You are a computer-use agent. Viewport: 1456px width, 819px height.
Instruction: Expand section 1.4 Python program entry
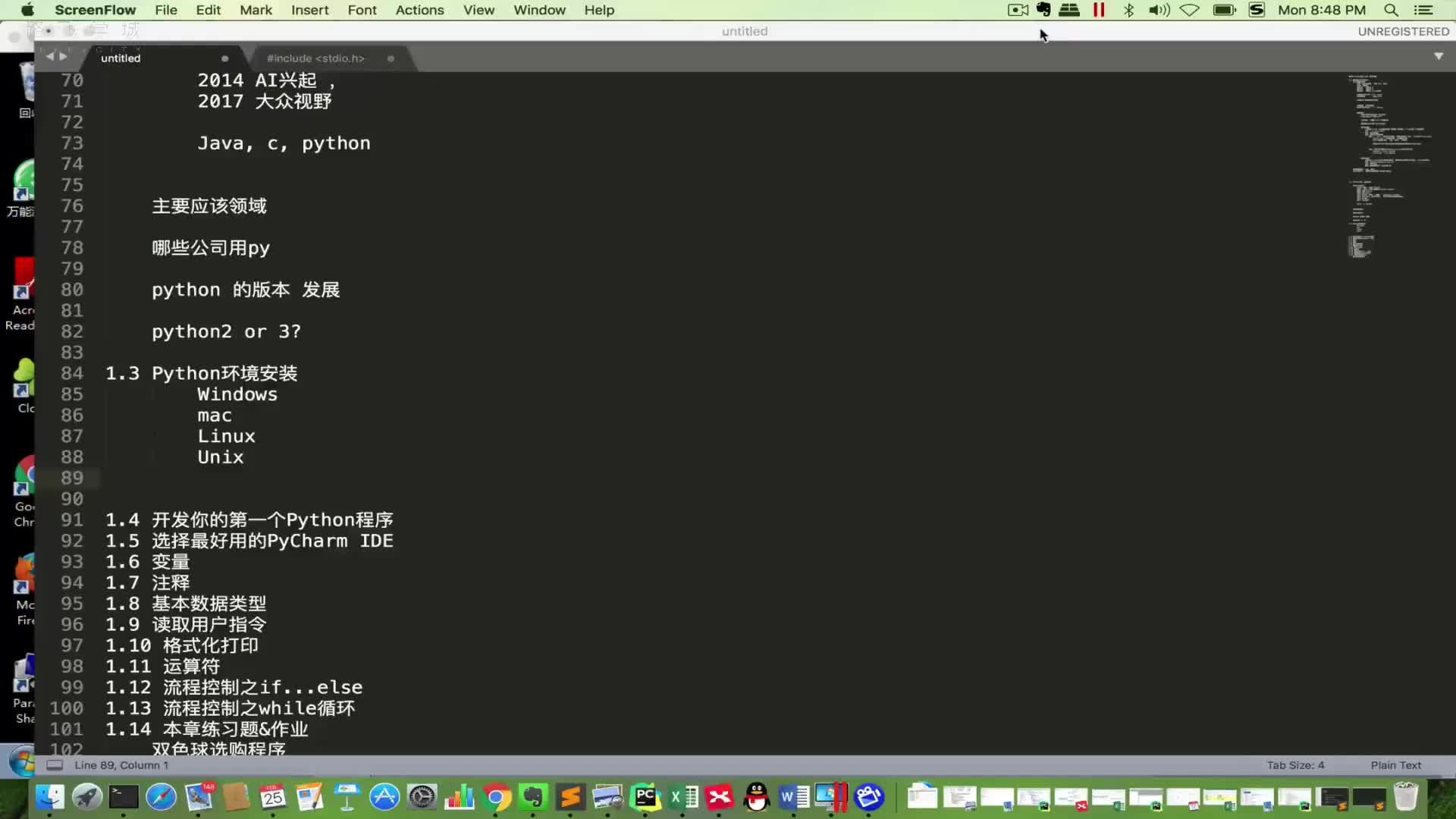tap(249, 520)
